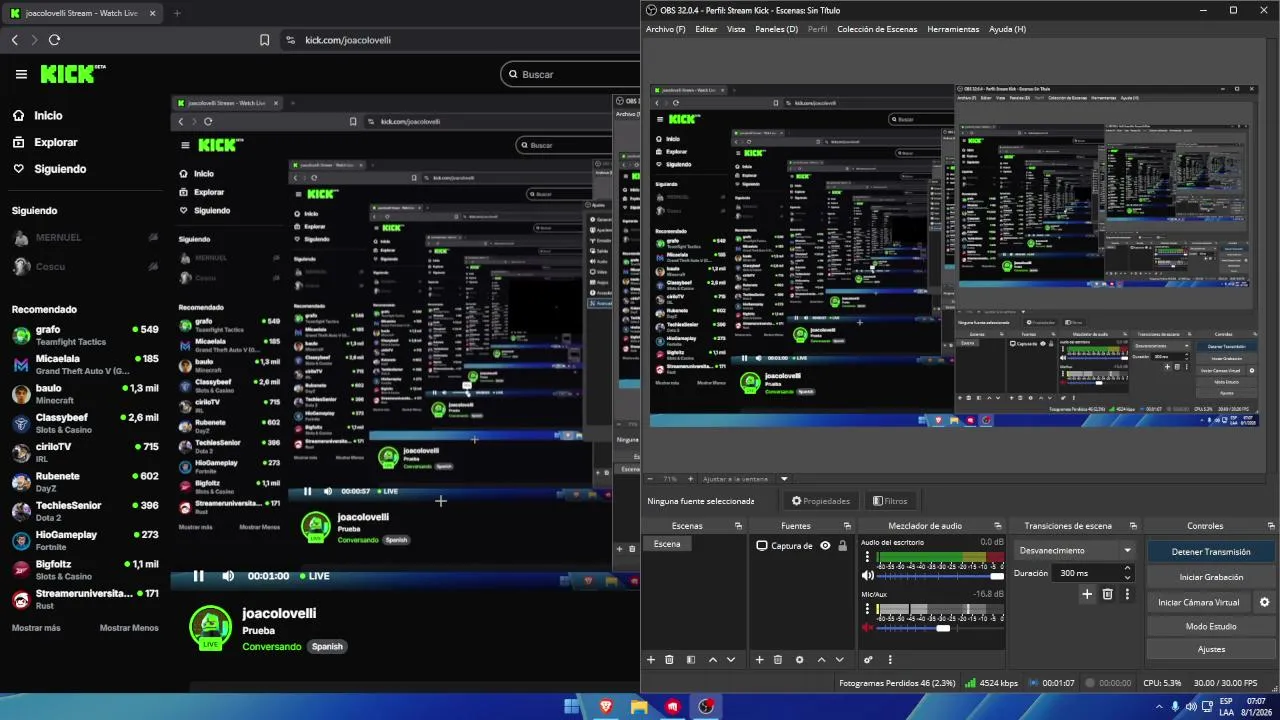Open Ayuda (H) menu
The image size is (1280, 720).
(1007, 29)
